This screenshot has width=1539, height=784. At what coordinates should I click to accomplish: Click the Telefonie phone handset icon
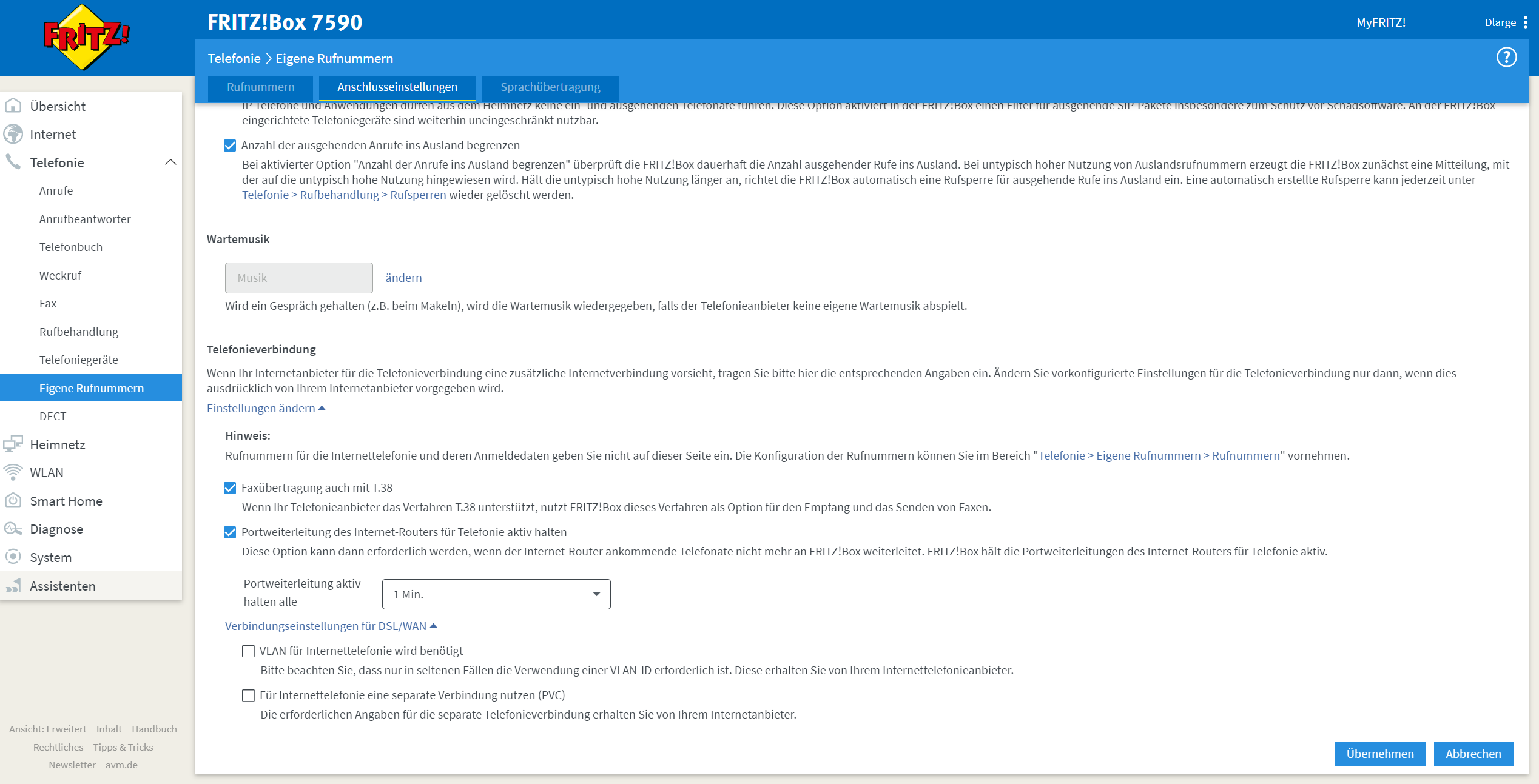tap(13, 162)
